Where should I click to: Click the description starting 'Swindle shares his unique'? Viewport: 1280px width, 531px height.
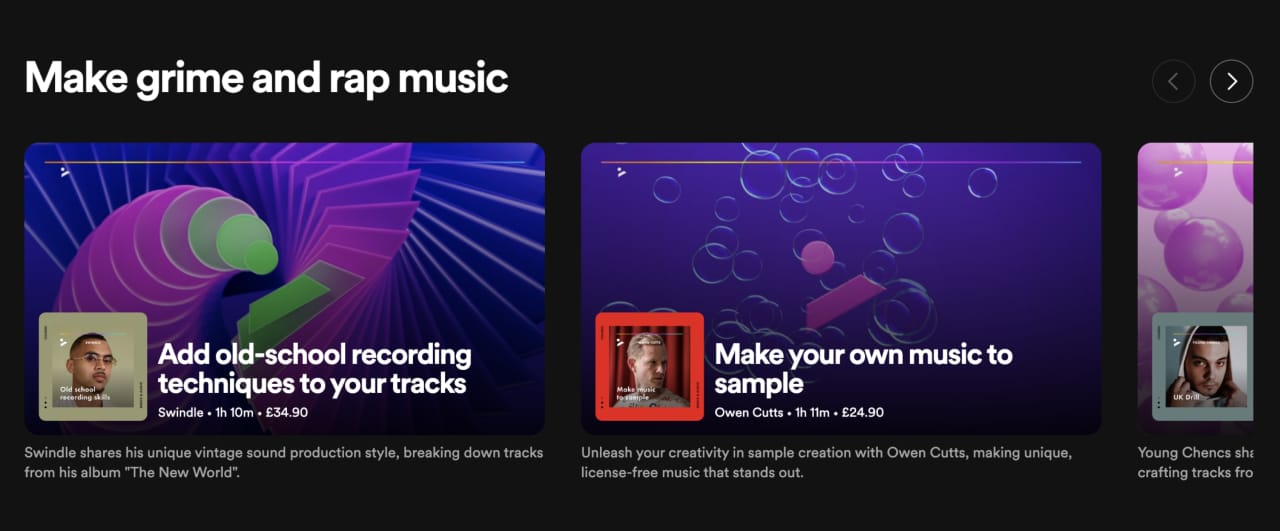[283, 462]
